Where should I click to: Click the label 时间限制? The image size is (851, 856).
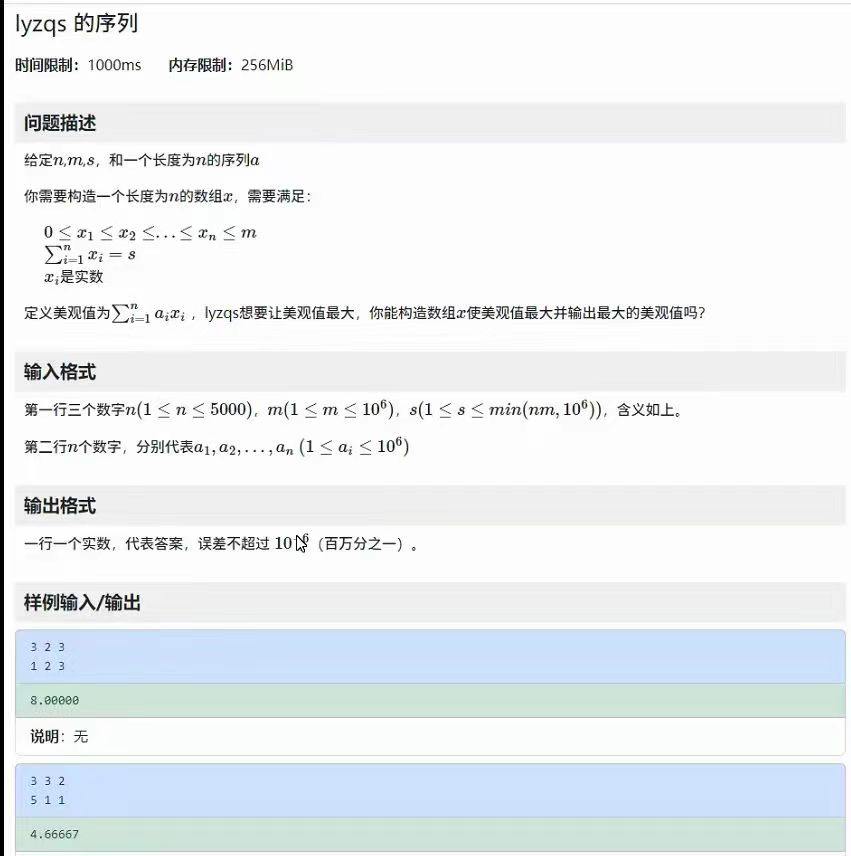pyautogui.click(x=47, y=65)
